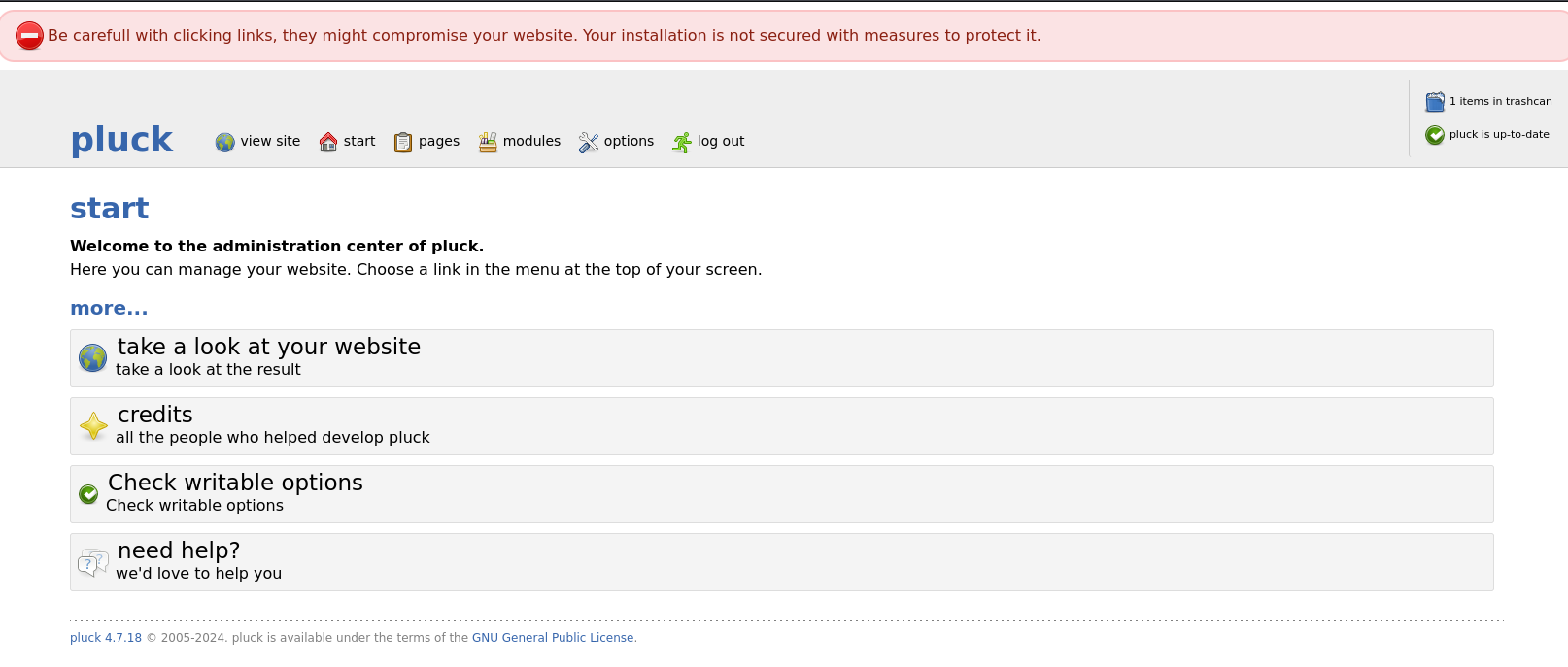
Task: Open the GNU General Public License link
Action: click(x=553, y=638)
